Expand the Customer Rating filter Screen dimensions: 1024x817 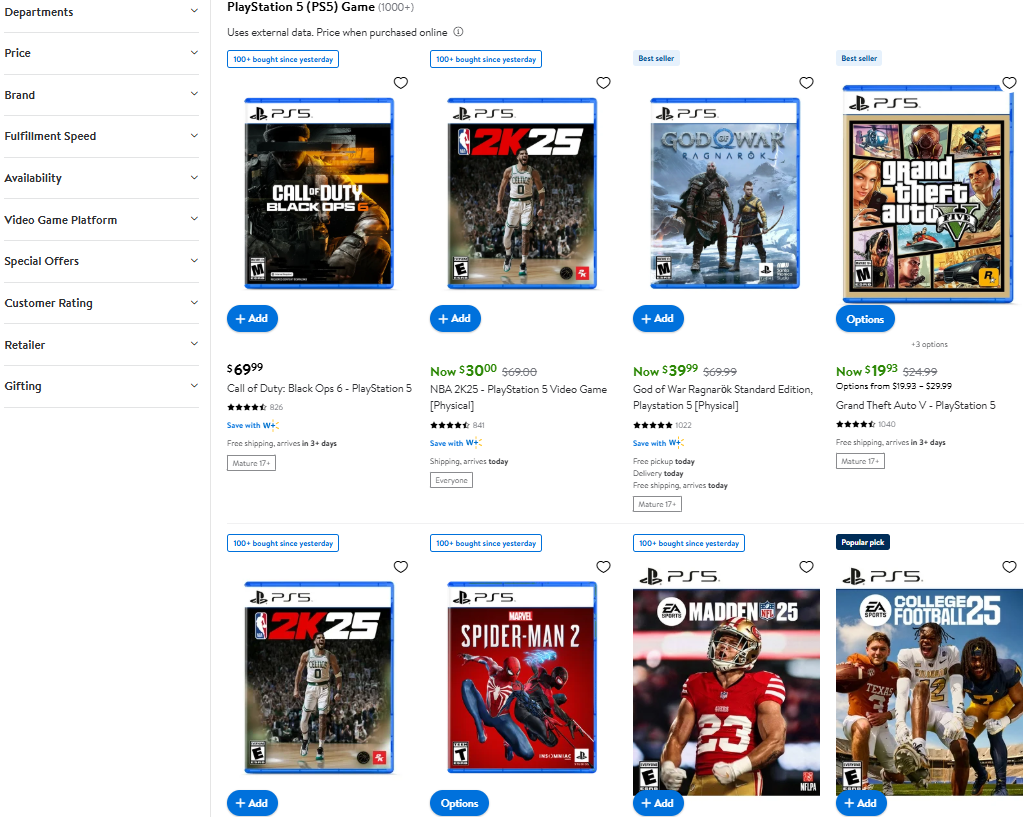point(101,303)
